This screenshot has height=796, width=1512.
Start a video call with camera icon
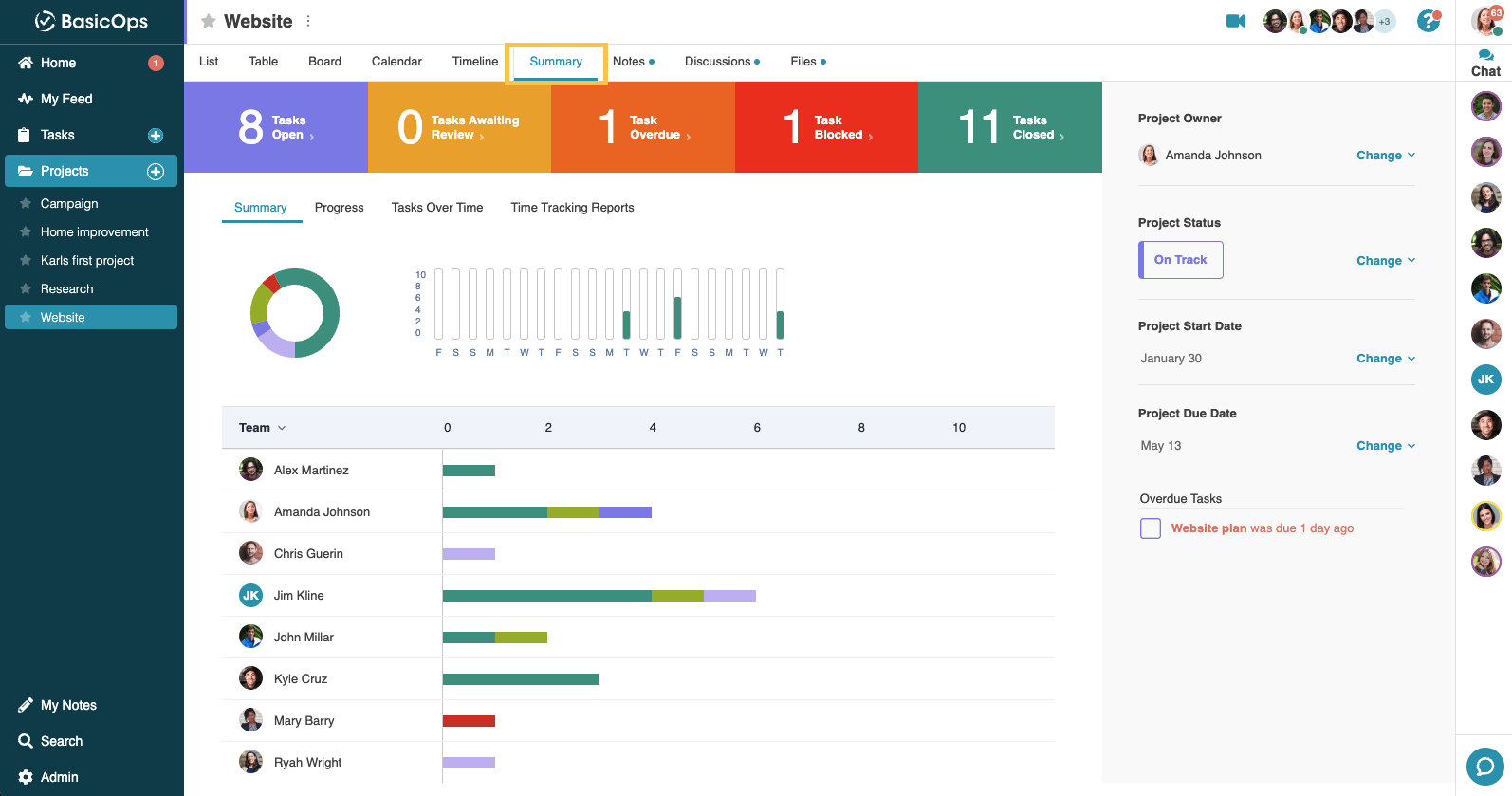click(1235, 21)
